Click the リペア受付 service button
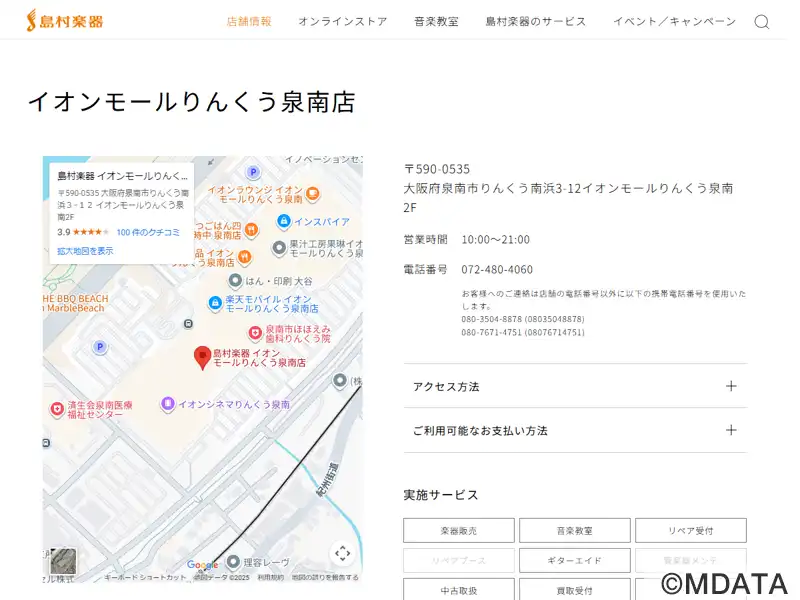800x600 pixels. click(691, 531)
